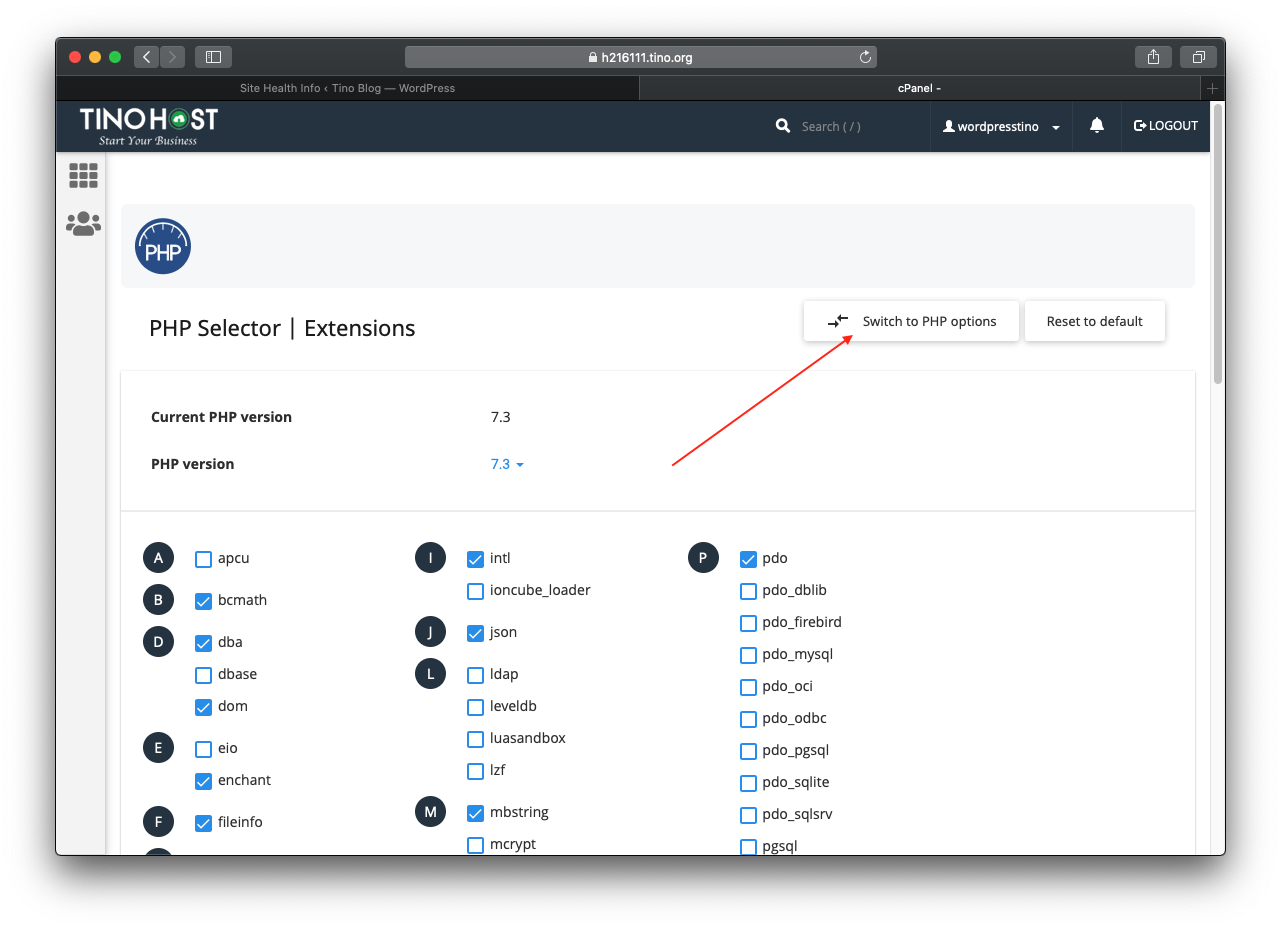The image size is (1281, 929).
Task: Open the wordpresstino user menu
Action: (1002, 127)
